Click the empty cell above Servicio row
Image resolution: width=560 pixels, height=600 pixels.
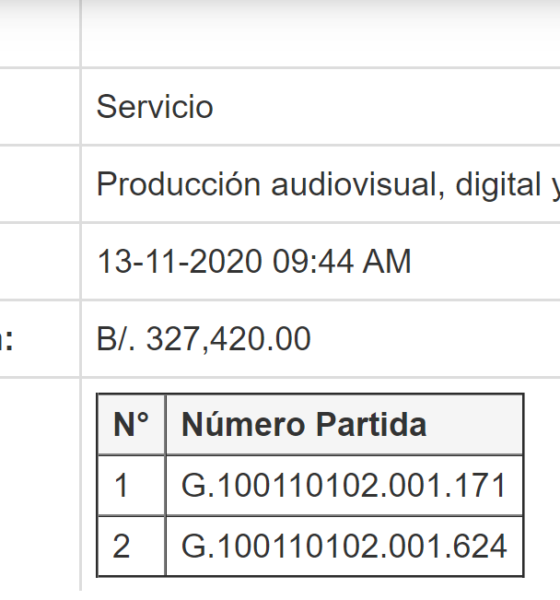pyautogui.click(x=321, y=33)
